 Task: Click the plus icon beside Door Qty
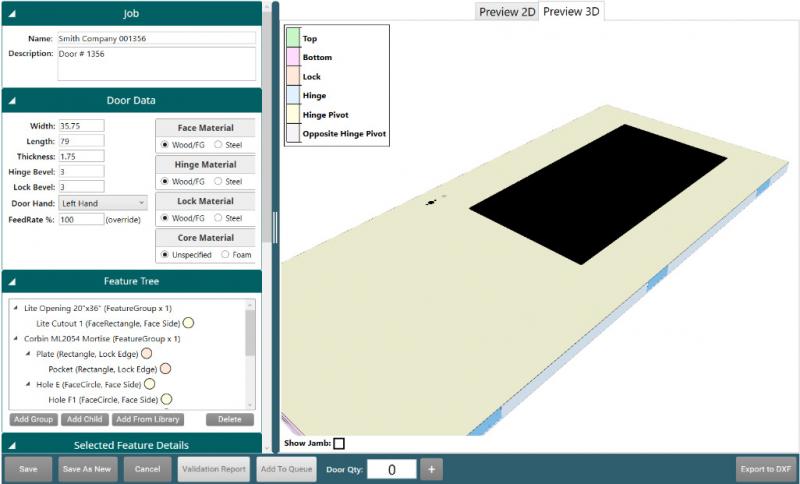pyautogui.click(x=430, y=468)
